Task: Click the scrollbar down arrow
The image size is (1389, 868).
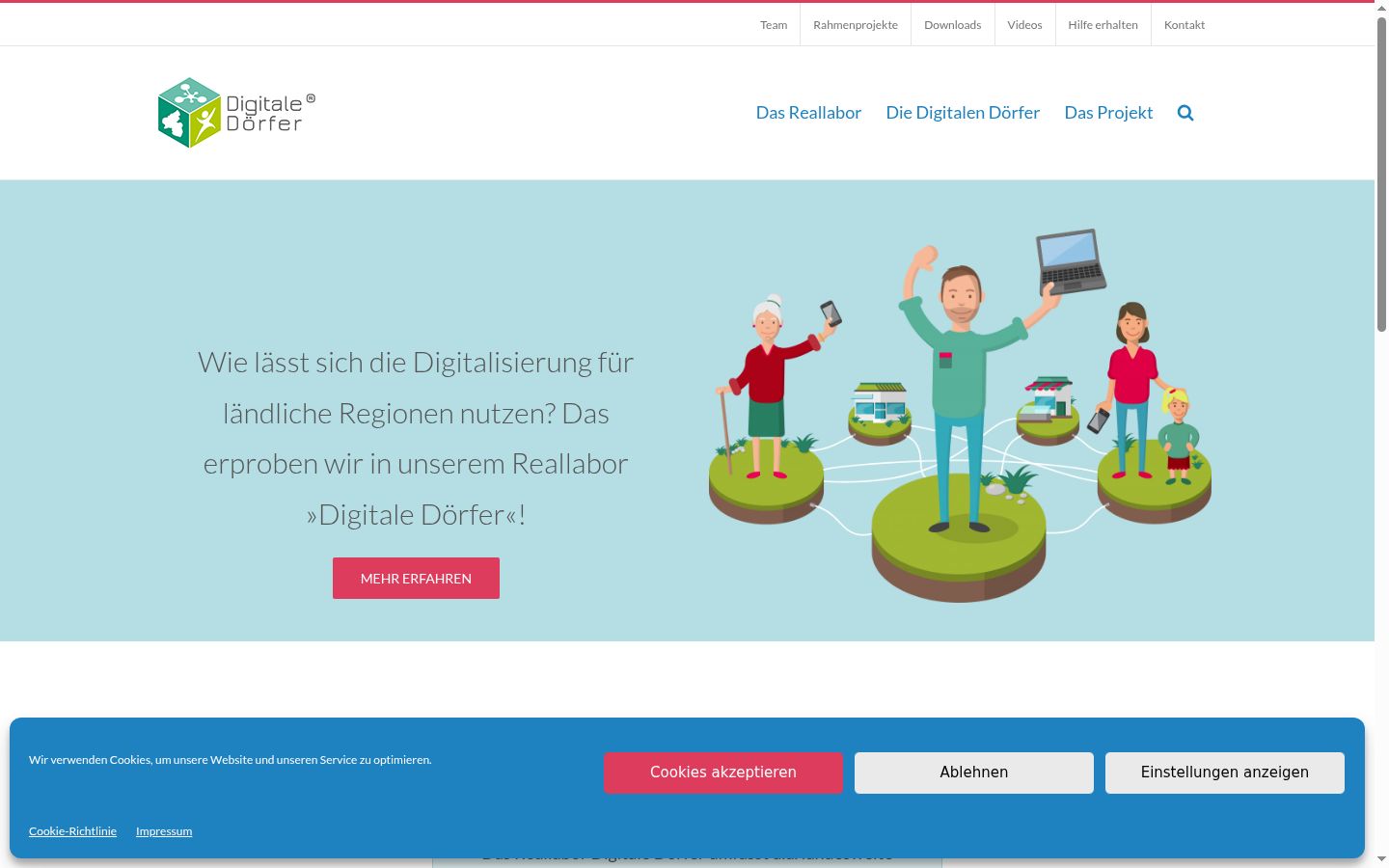Action: (x=1381, y=859)
